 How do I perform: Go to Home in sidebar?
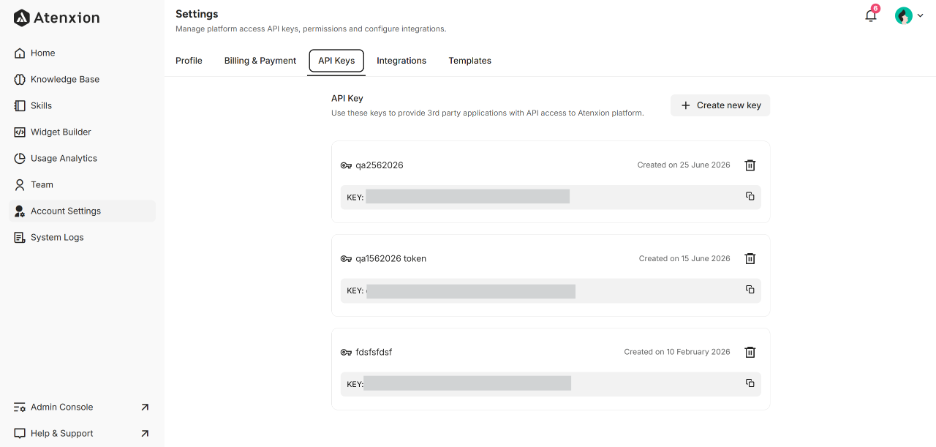pyautogui.click(x=43, y=53)
